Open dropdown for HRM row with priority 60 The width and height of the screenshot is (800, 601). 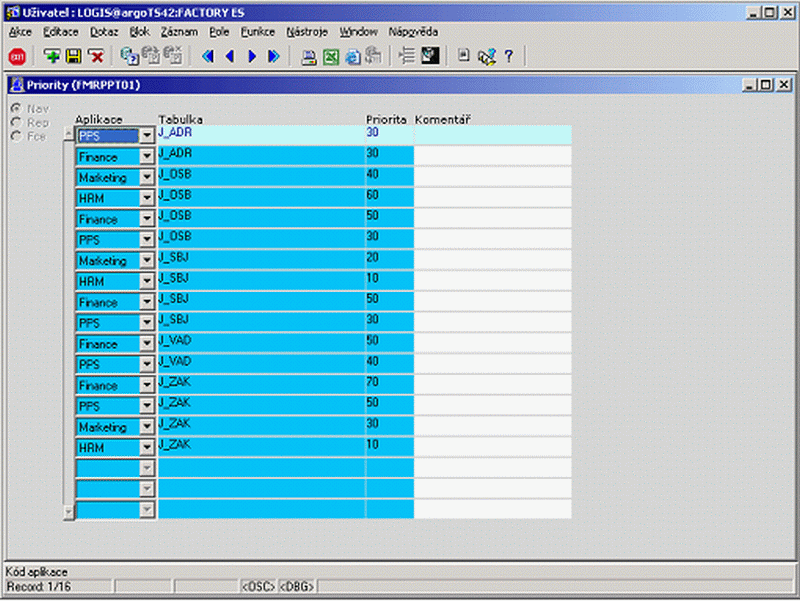click(147, 198)
